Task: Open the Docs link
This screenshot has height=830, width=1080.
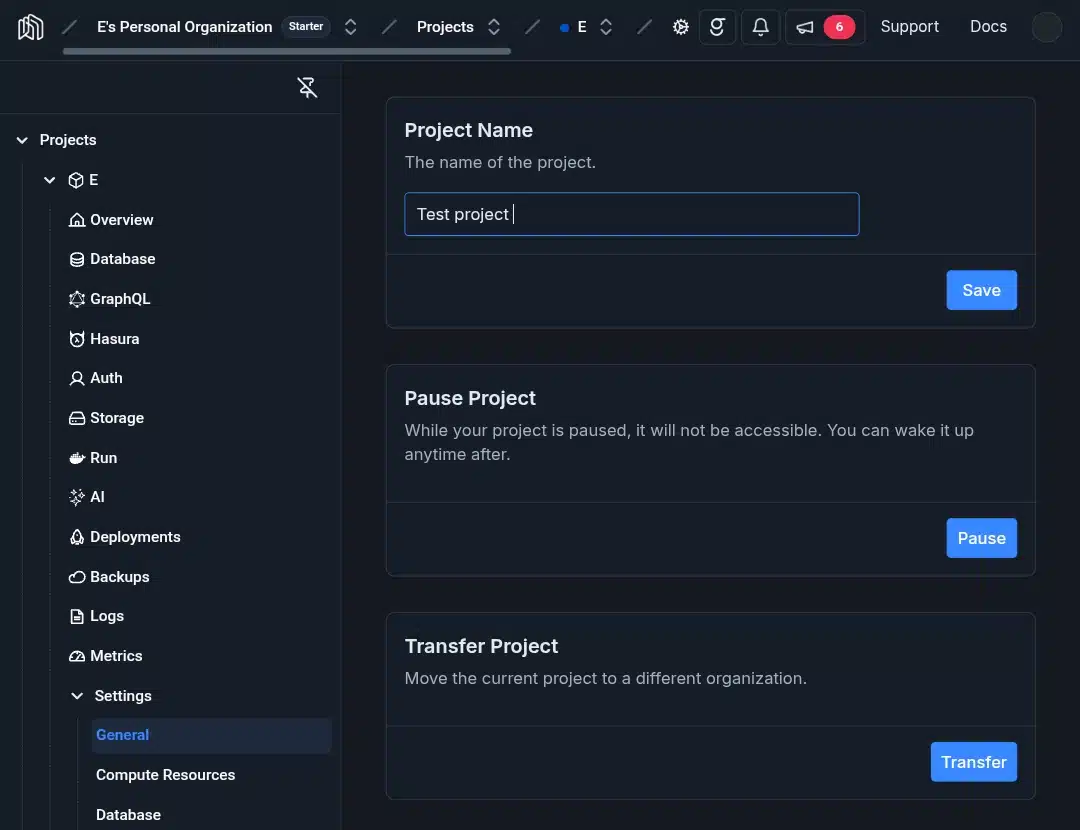Action: 988,27
